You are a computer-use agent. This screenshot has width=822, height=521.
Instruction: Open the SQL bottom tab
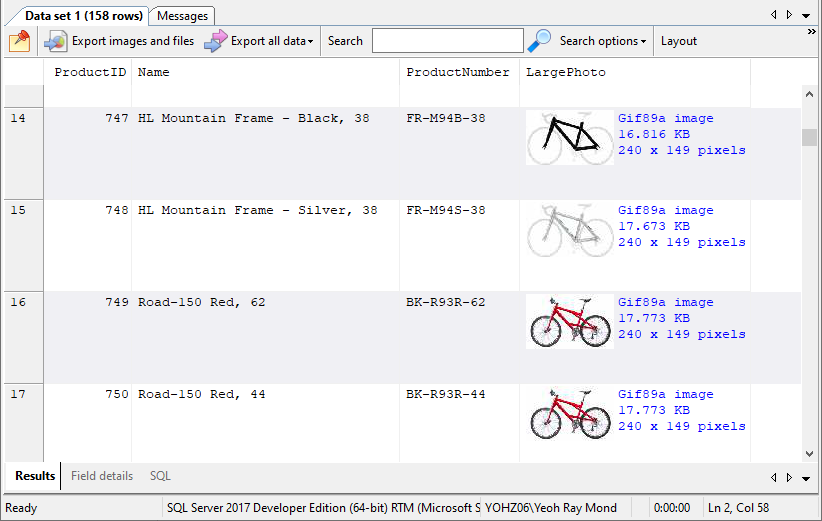[x=160, y=476]
